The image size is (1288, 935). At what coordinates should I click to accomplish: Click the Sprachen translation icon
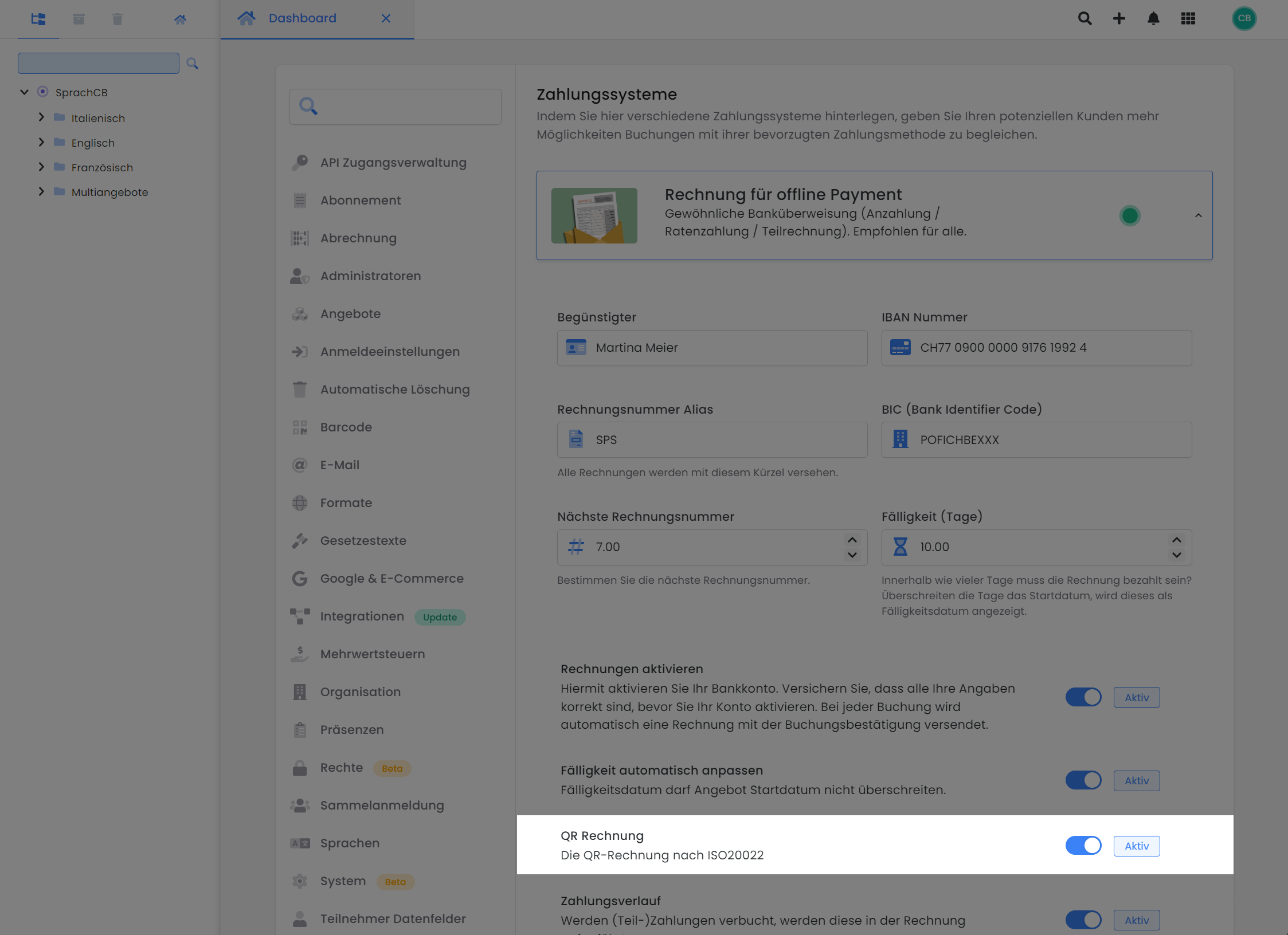pyautogui.click(x=300, y=843)
